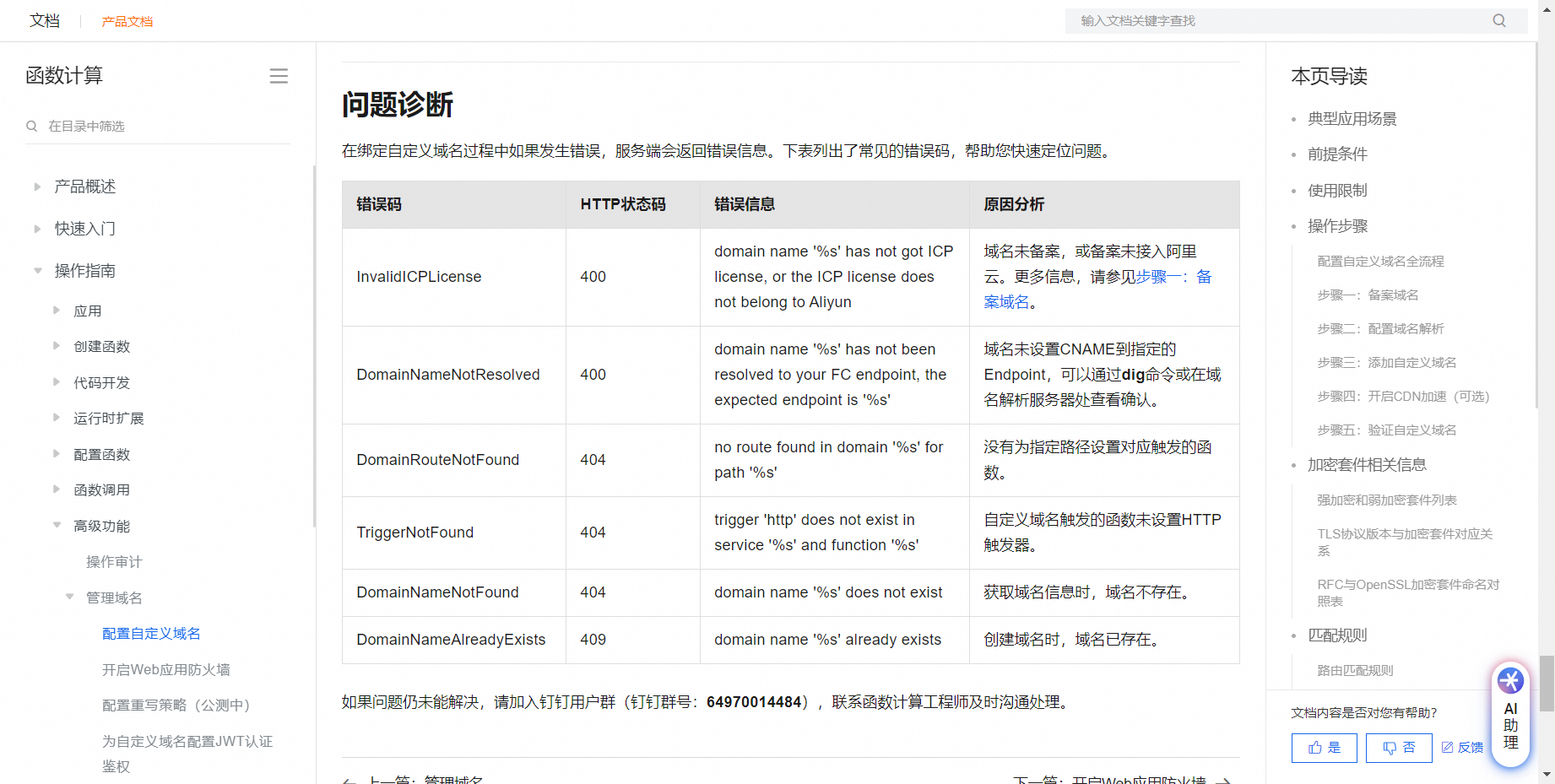Click the search magnifier icon in top bar

1499,20
